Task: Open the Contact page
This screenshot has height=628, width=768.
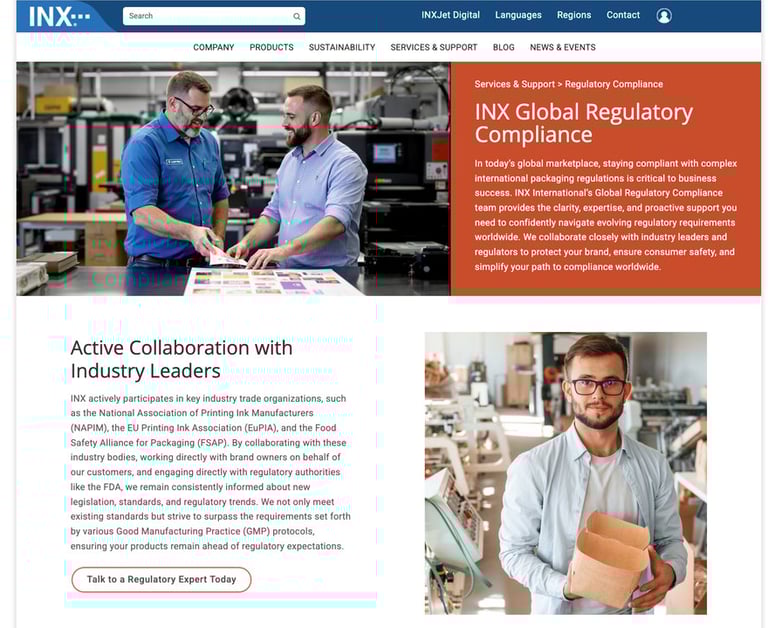Action: [x=623, y=15]
